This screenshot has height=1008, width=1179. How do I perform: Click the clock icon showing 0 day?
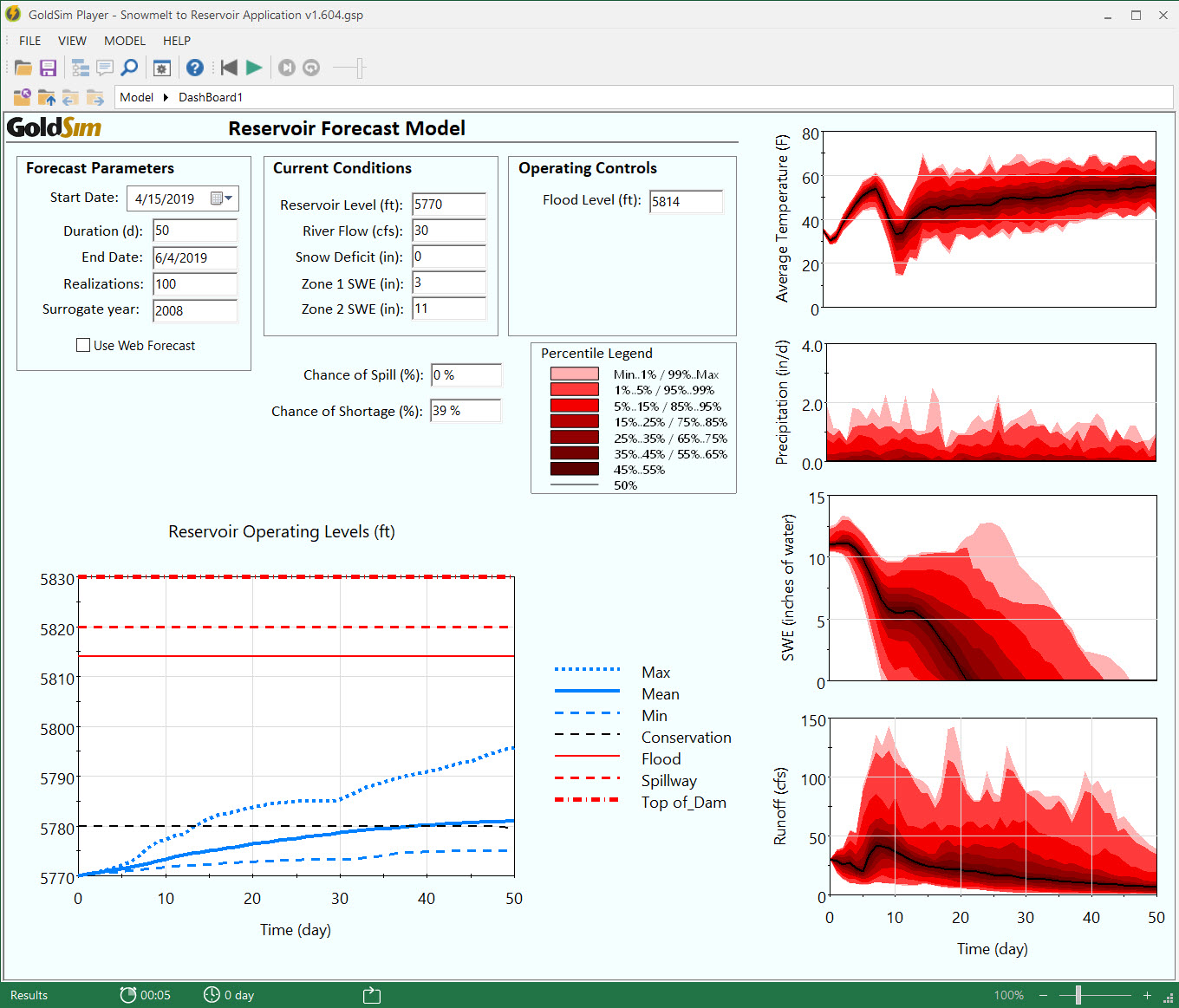212,994
